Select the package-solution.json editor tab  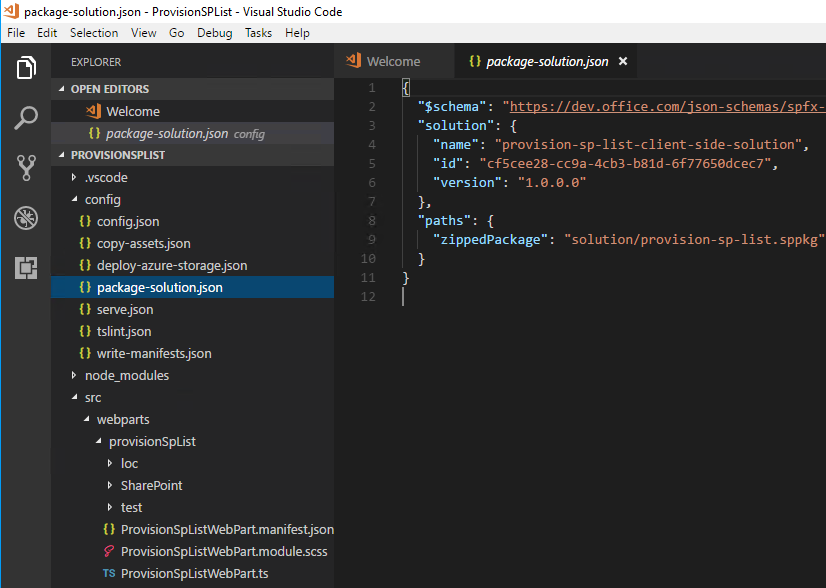pyautogui.click(x=546, y=61)
